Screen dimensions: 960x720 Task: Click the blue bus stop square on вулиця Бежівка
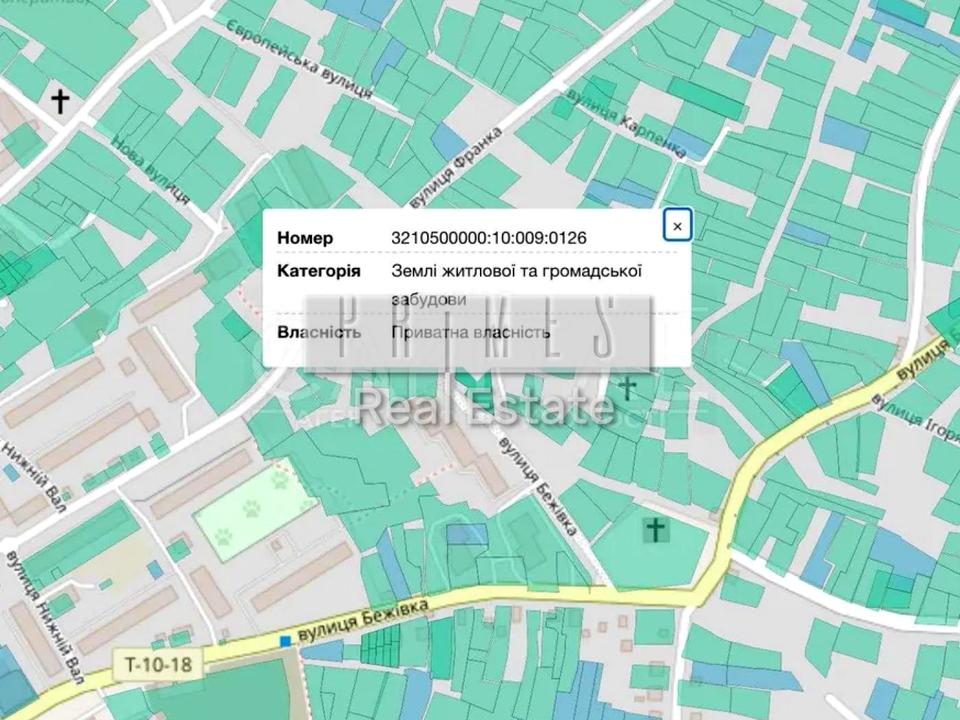[x=286, y=640]
